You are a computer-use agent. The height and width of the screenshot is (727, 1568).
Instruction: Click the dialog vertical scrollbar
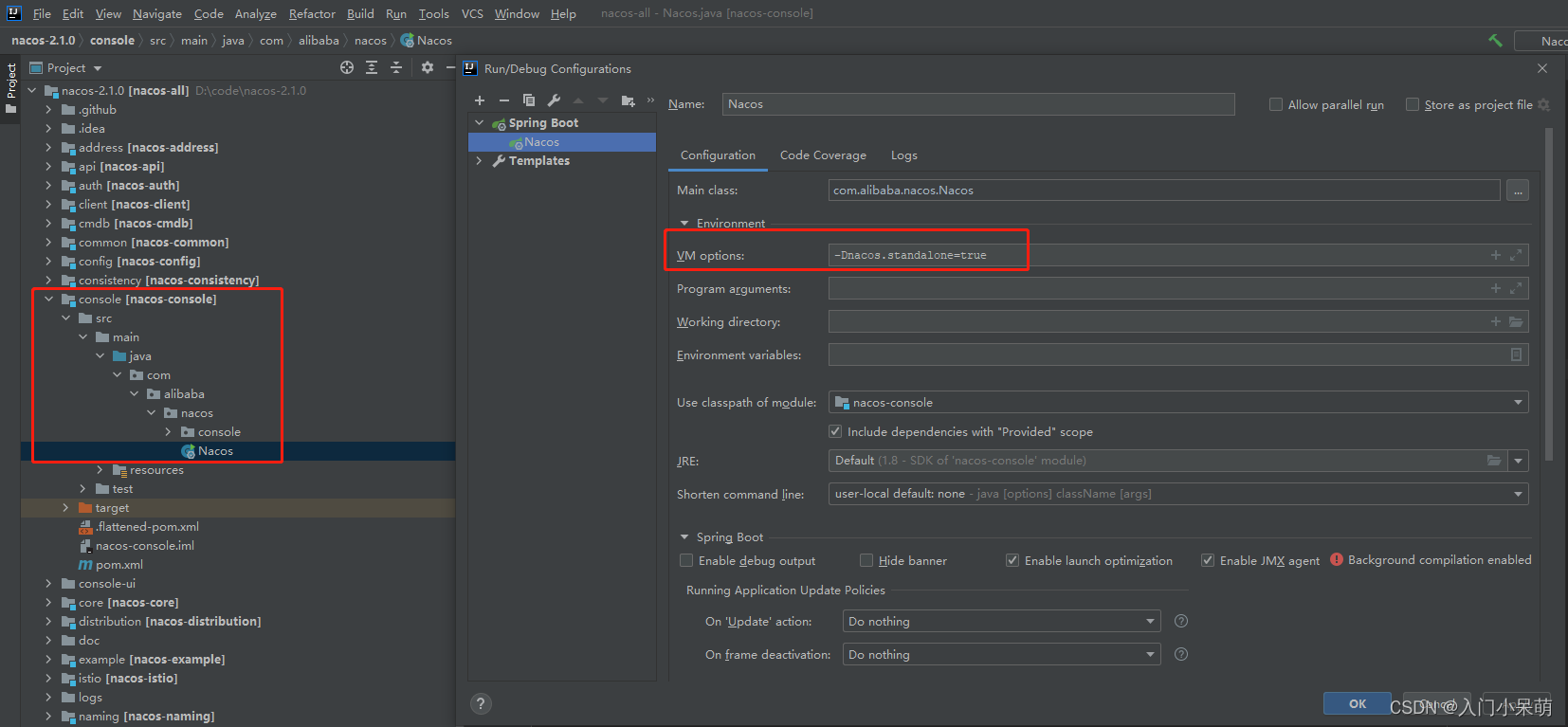(1549, 294)
